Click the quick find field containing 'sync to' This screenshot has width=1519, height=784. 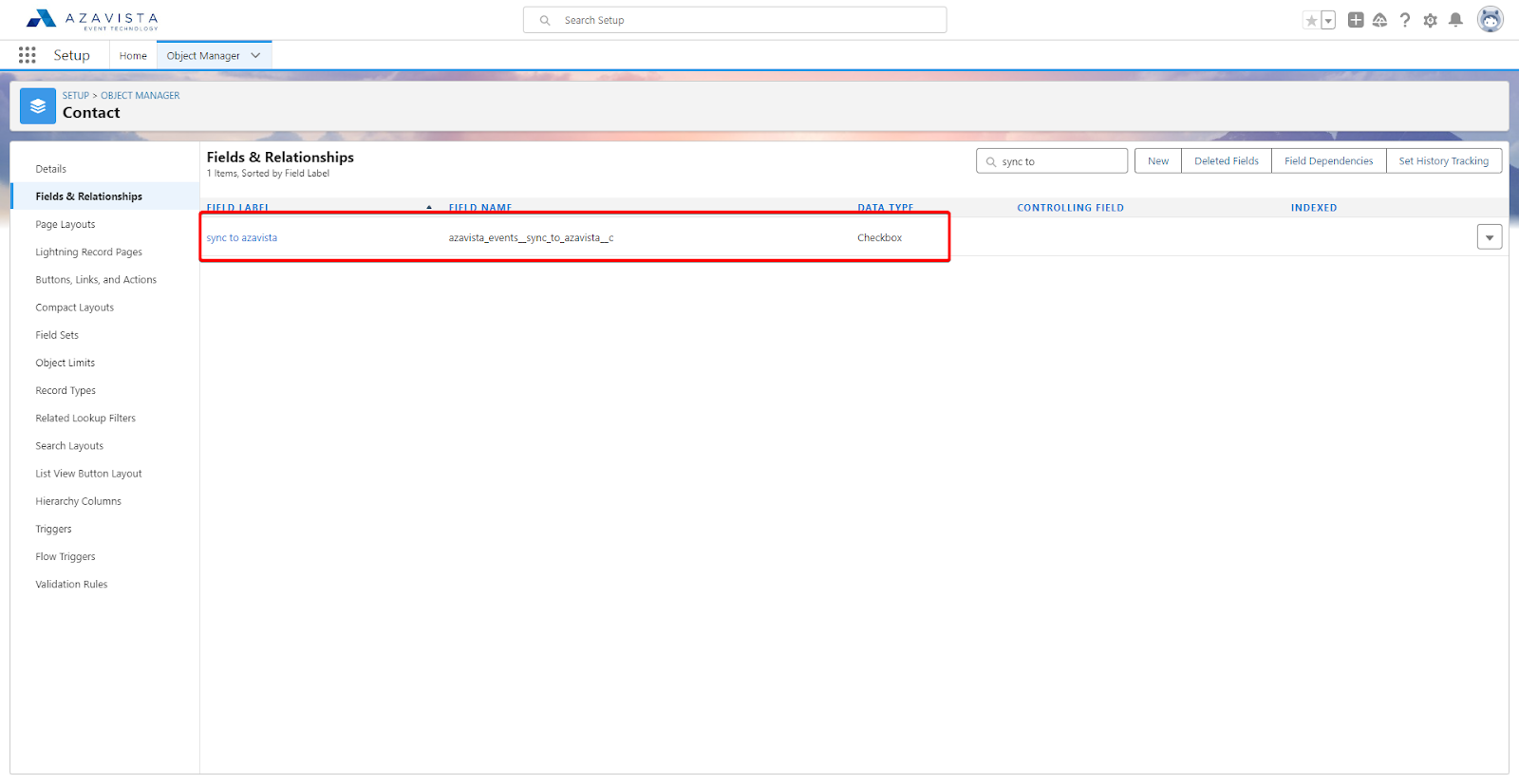pos(1052,161)
